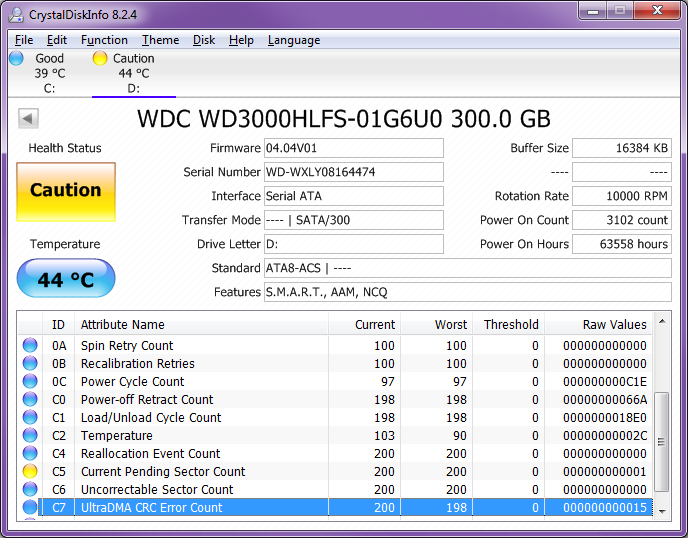The image size is (688, 538).
Task: Click the Standard field ATA8-ACS
Action: tap(468, 268)
